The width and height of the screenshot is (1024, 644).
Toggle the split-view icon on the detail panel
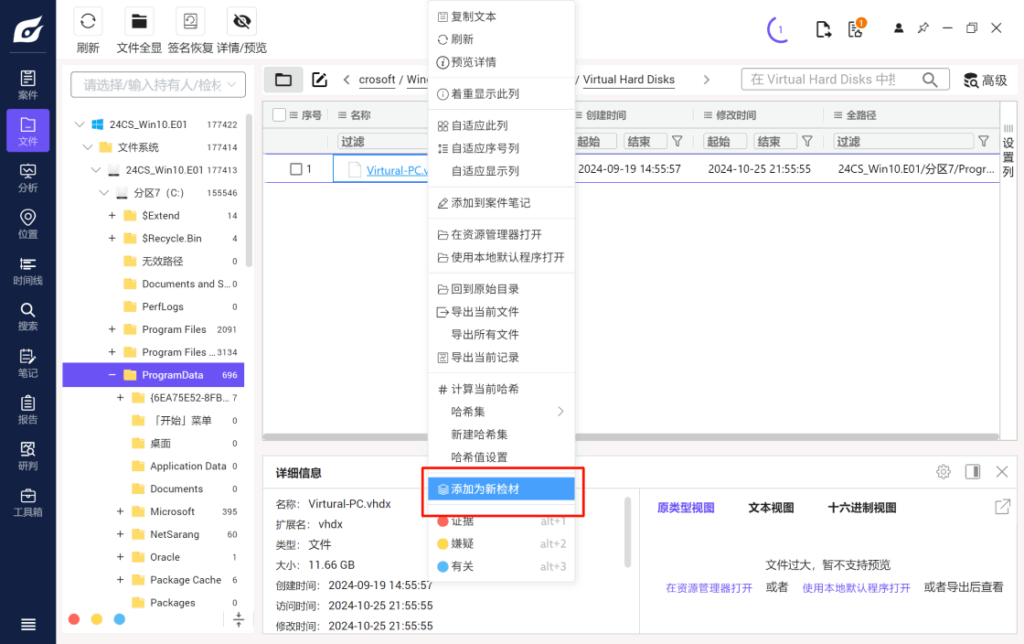point(972,471)
